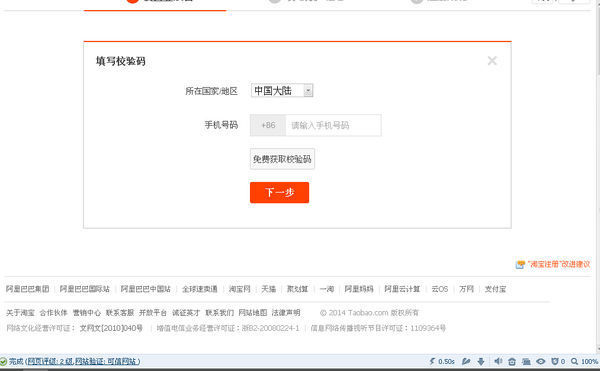Viewport: 600px width, 371px height.
Task: Open the 阿里妈妈 footer link
Action: click(x=359, y=289)
